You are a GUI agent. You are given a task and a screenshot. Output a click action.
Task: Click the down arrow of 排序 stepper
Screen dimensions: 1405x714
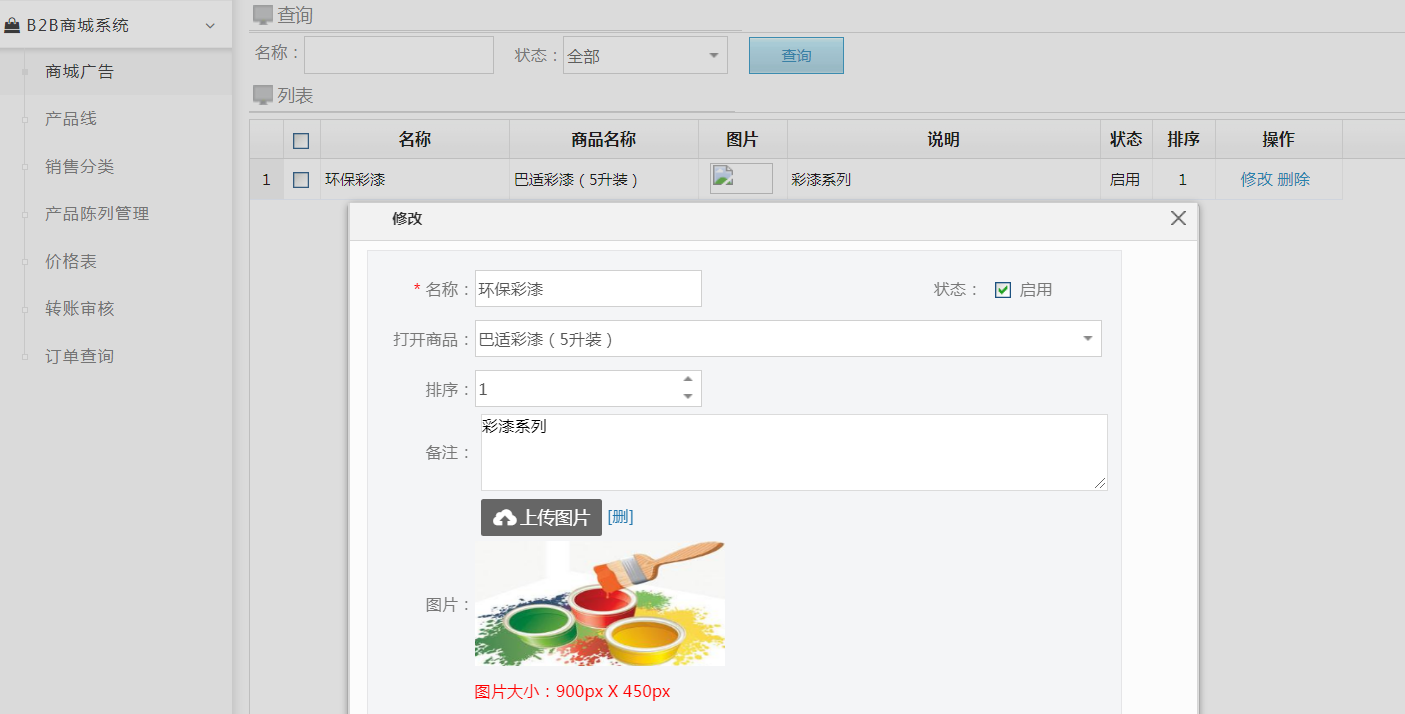click(x=689, y=396)
